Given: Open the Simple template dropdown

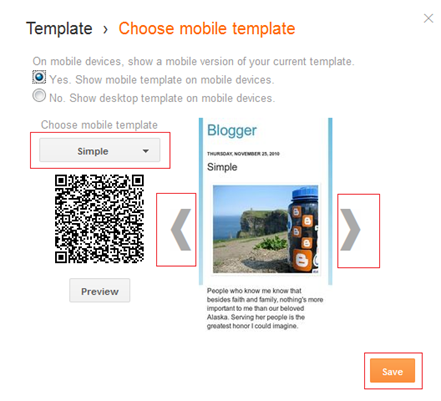Looking at the screenshot, I should (x=100, y=151).
